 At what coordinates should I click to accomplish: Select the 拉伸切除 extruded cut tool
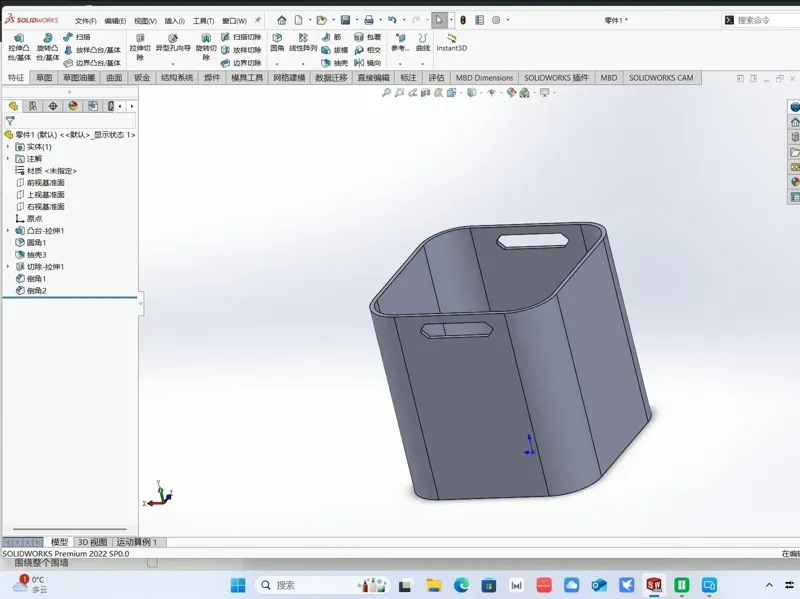(x=140, y=47)
